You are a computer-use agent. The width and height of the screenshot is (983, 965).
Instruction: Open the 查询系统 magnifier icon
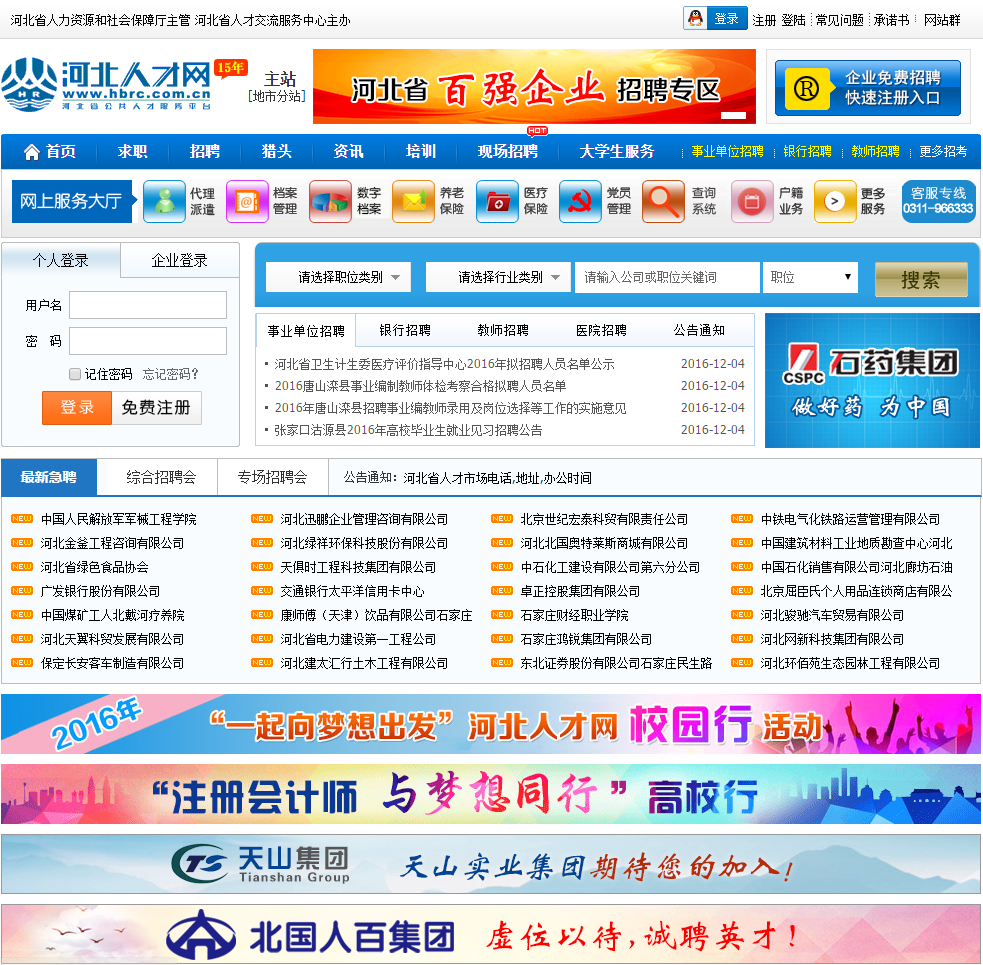click(663, 201)
